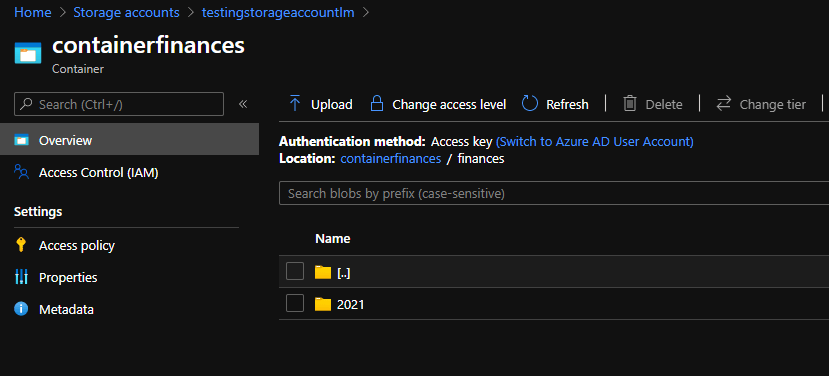Collapse the sidebar with double chevron
The width and height of the screenshot is (829, 376).
click(243, 104)
